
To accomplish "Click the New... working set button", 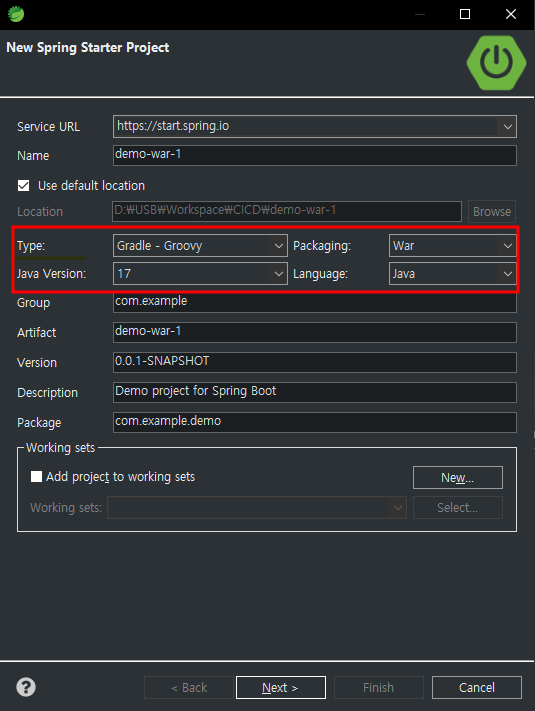I will point(457,477).
